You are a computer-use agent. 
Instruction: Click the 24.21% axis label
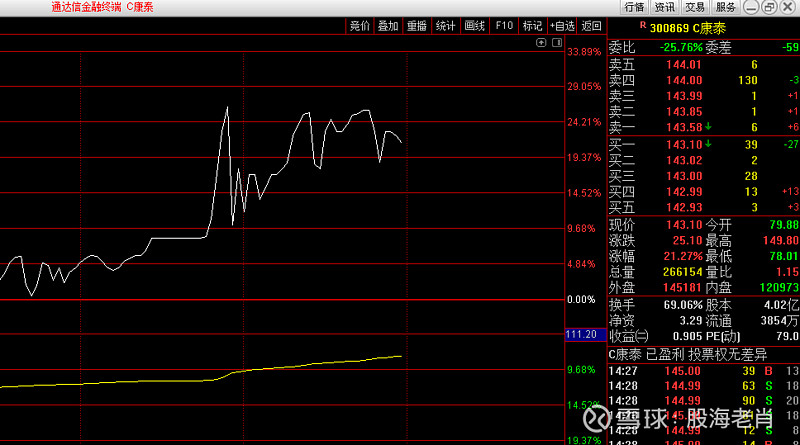click(584, 122)
